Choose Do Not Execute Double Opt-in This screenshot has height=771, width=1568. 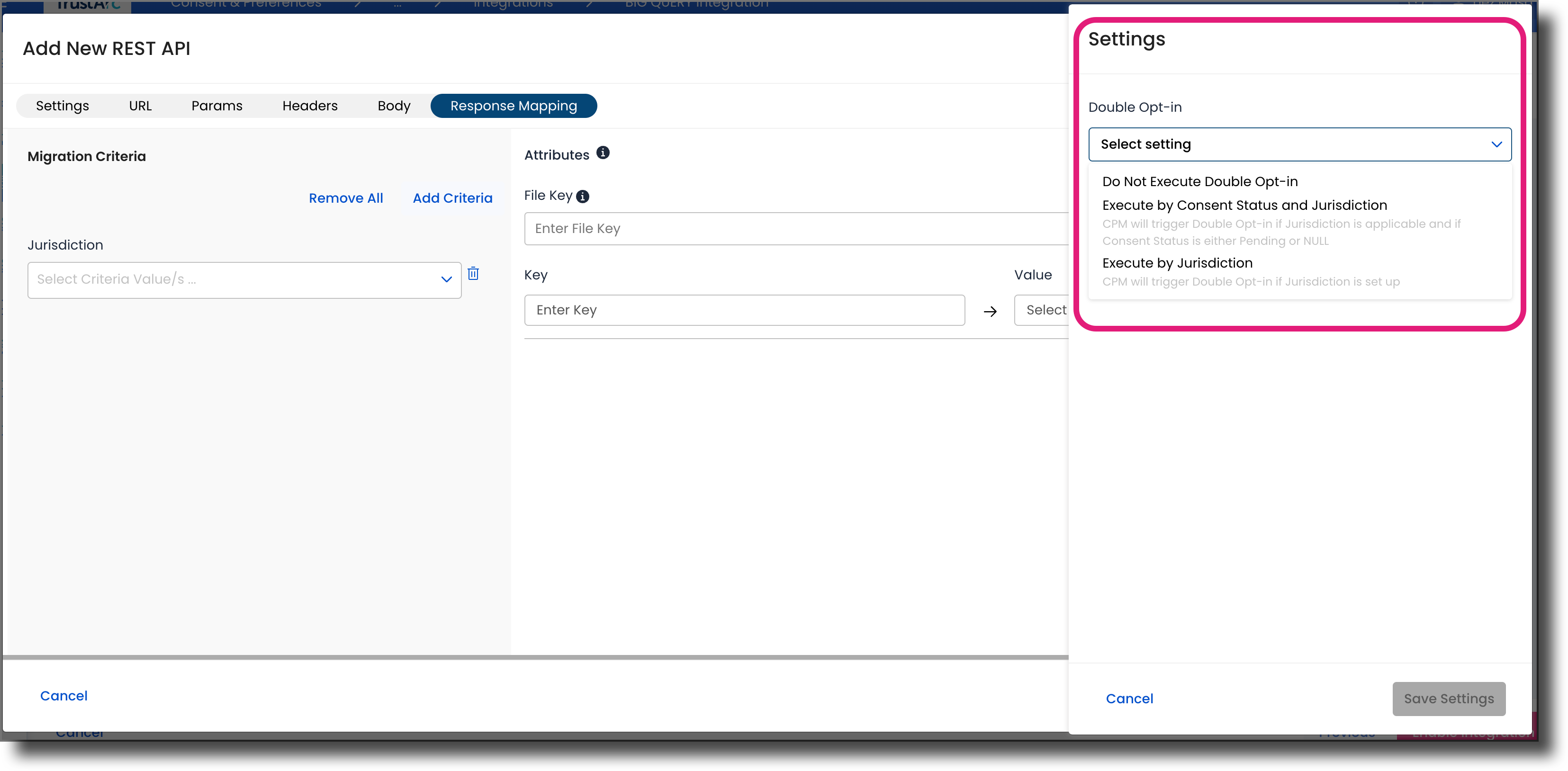click(x=1200, y=181)
